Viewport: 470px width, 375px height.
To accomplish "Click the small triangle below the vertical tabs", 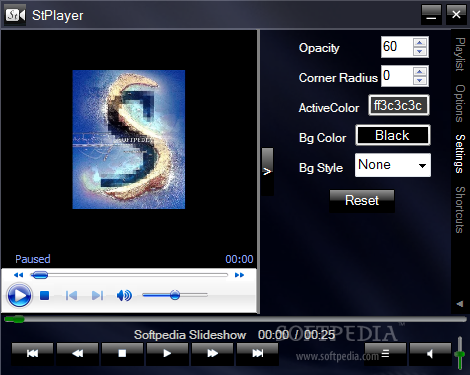I will [460, 304].
